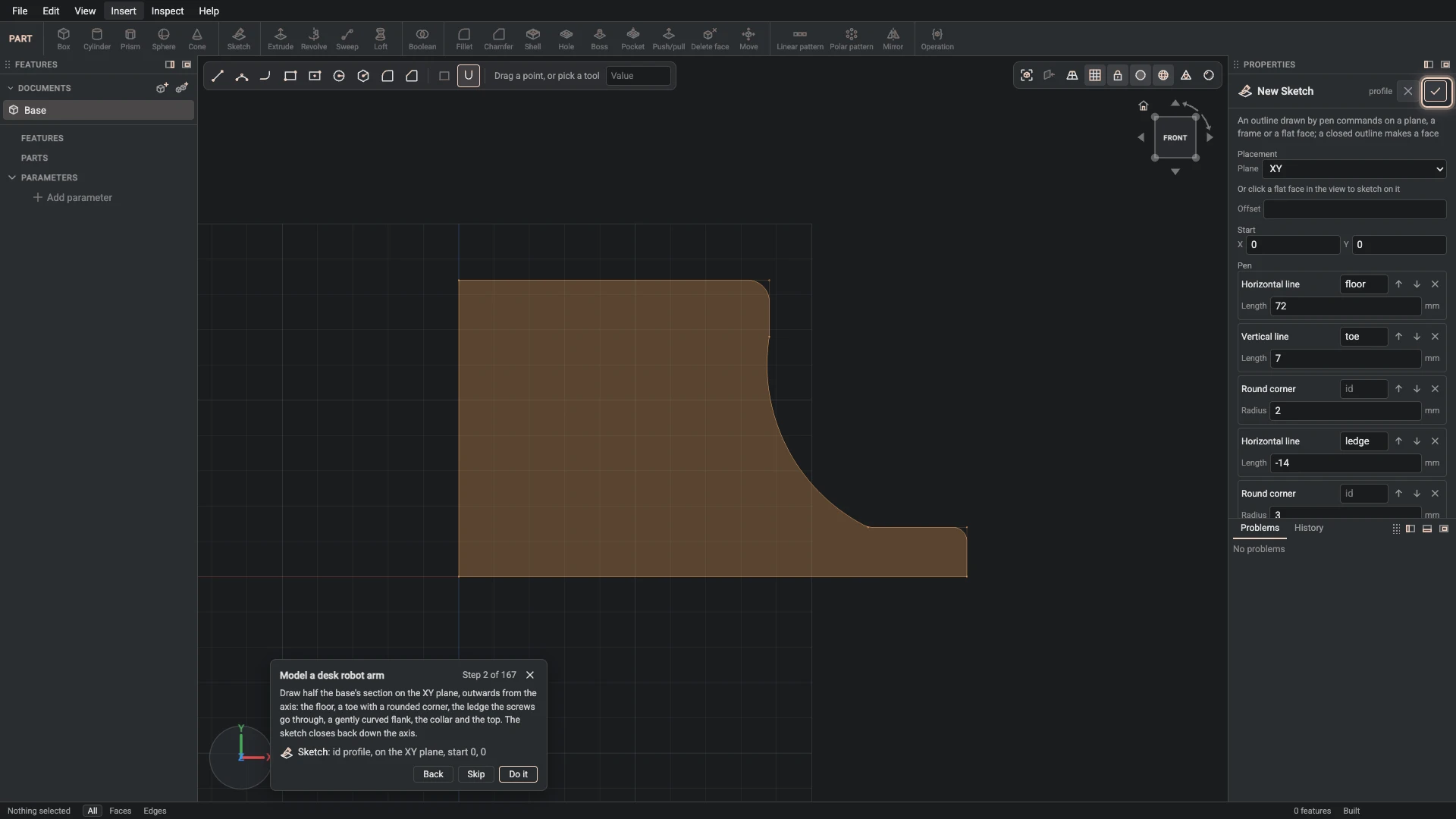Pick the three-point arc pen tool
The image size is (1456, 819).
pyautogui.click(x=242, y=76)
